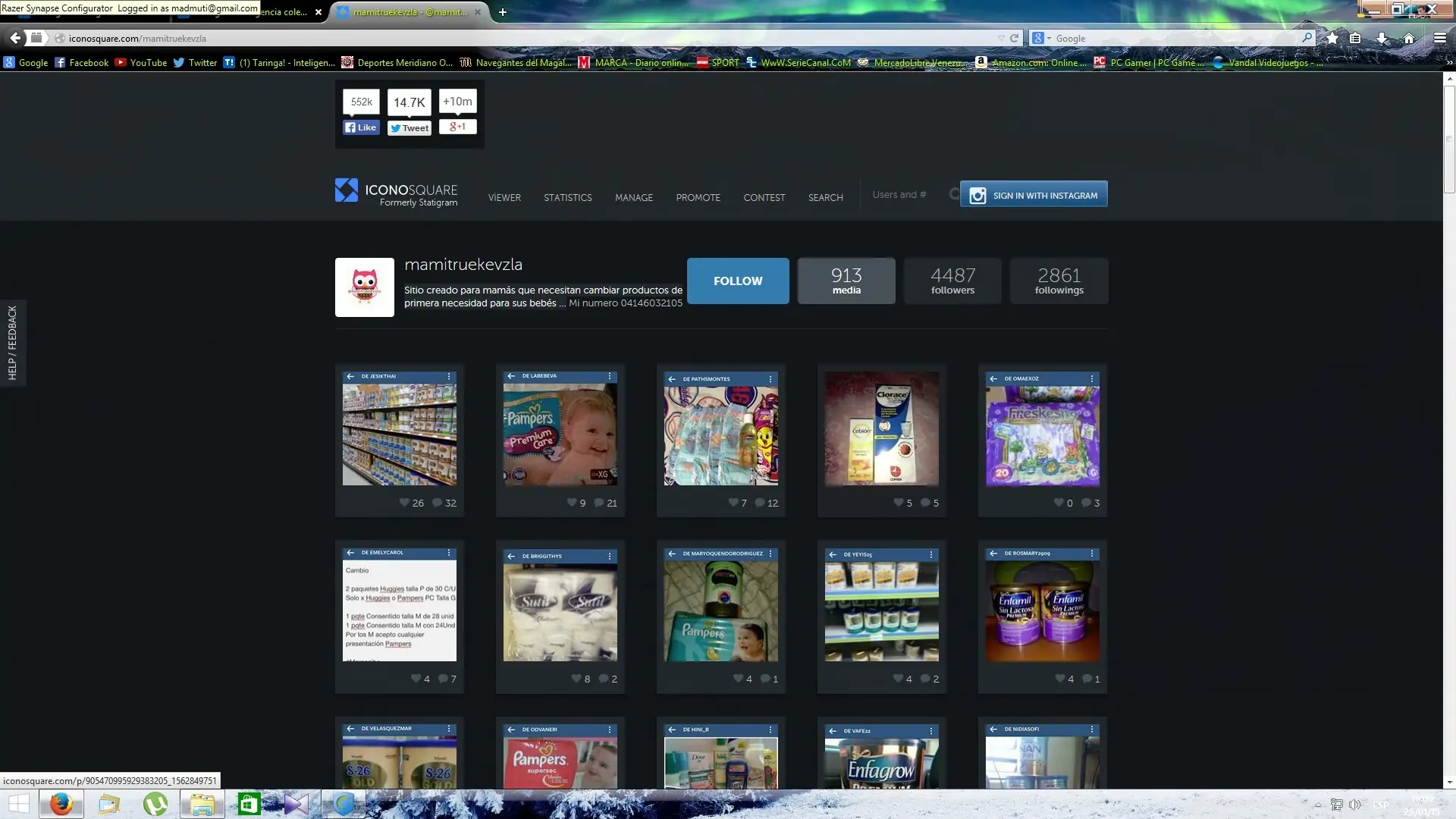Click comment icon showing 21 comments
The height and width of the screenshot is (819, 1456).
click(599, 502)
